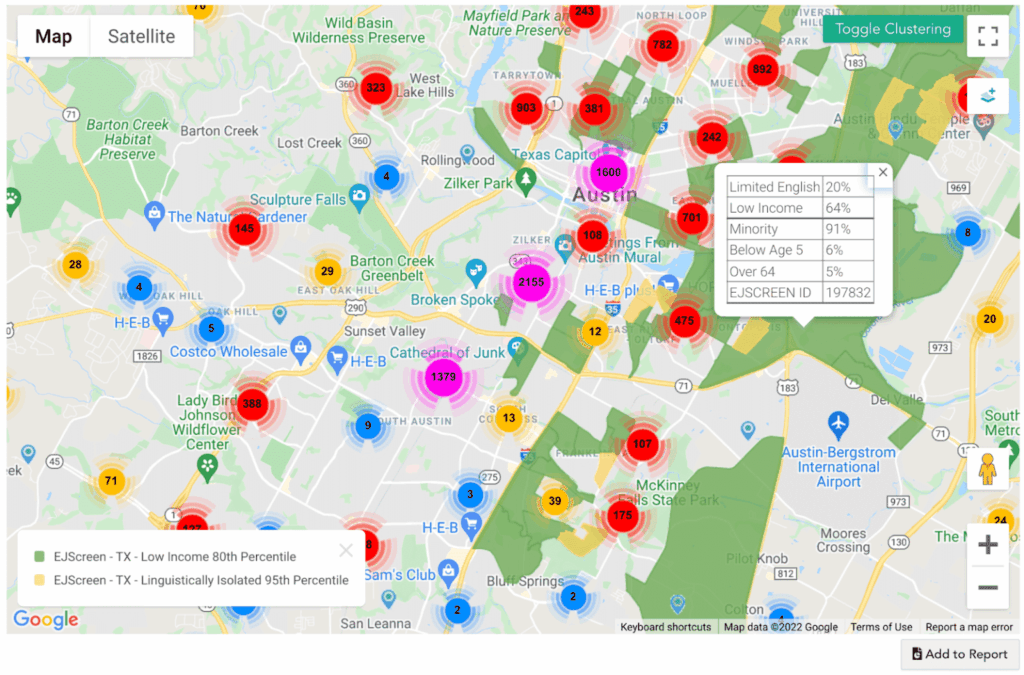Screen dimensions: 1024x675
Task: Click green Low Income legend swatch
Action: click(40, 556)
